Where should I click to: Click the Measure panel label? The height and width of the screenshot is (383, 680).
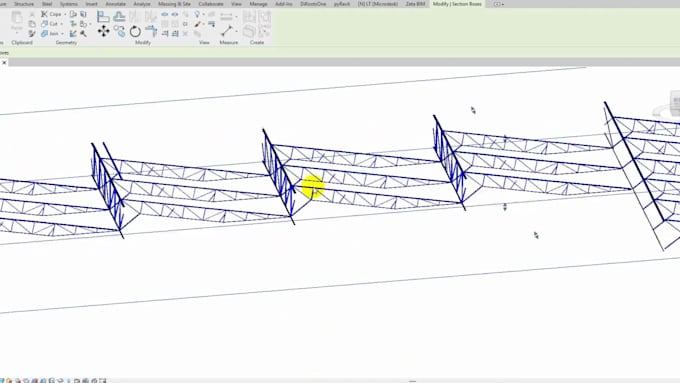click(229, 43)
